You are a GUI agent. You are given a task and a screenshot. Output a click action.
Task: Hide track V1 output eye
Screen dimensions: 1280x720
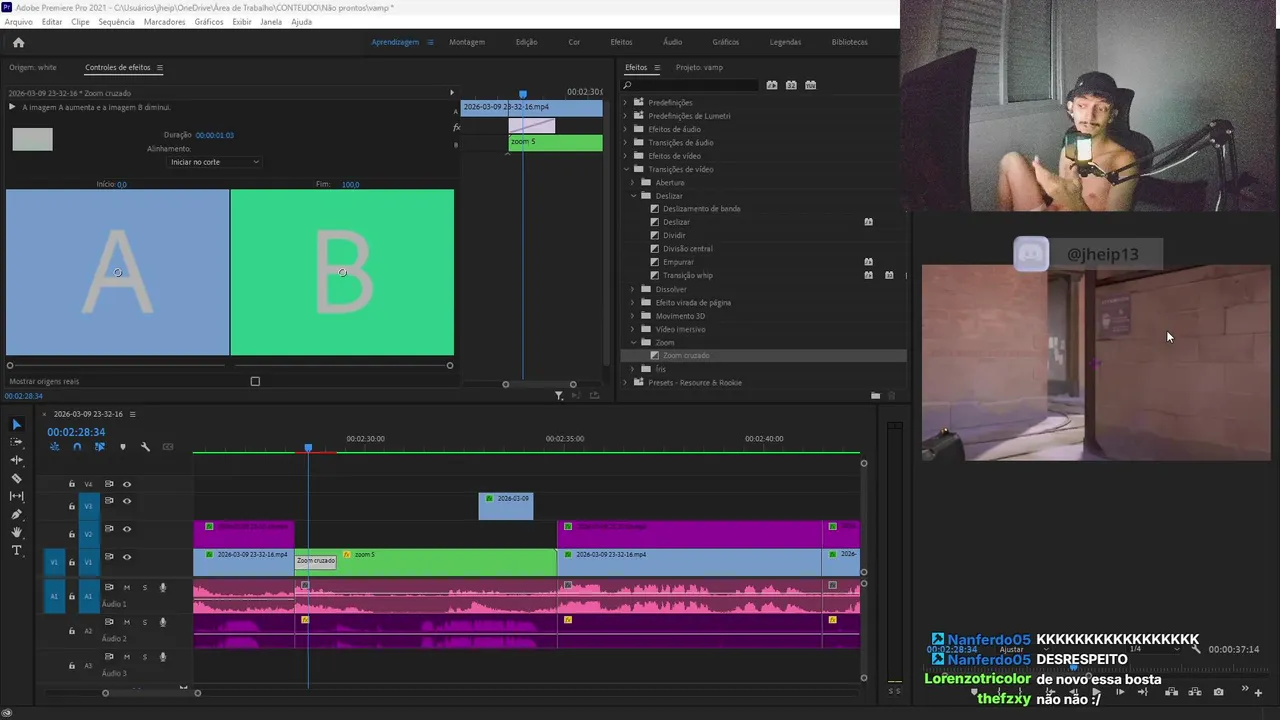[x=127, y=557]
